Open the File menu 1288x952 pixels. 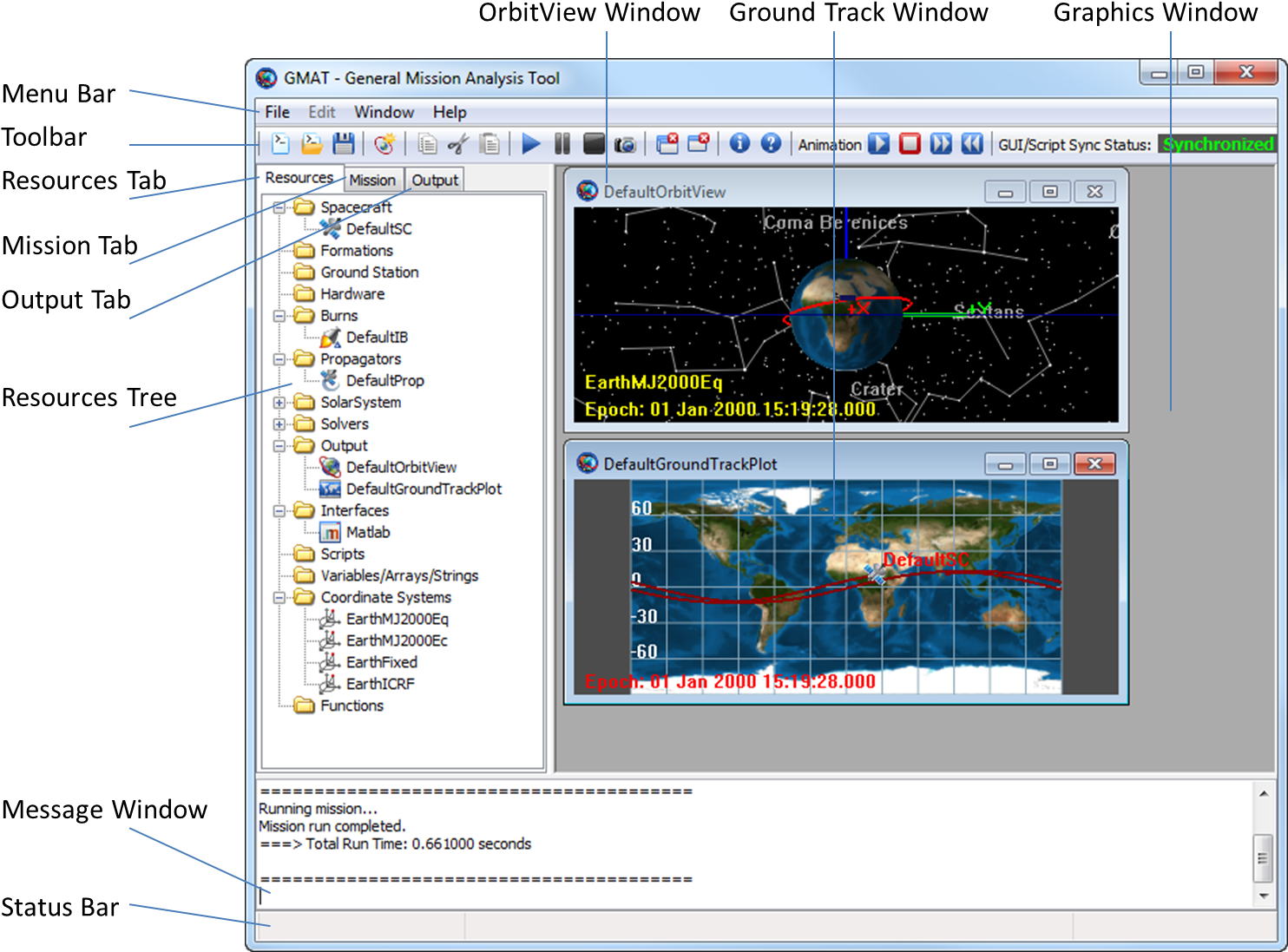coord(277,112)
